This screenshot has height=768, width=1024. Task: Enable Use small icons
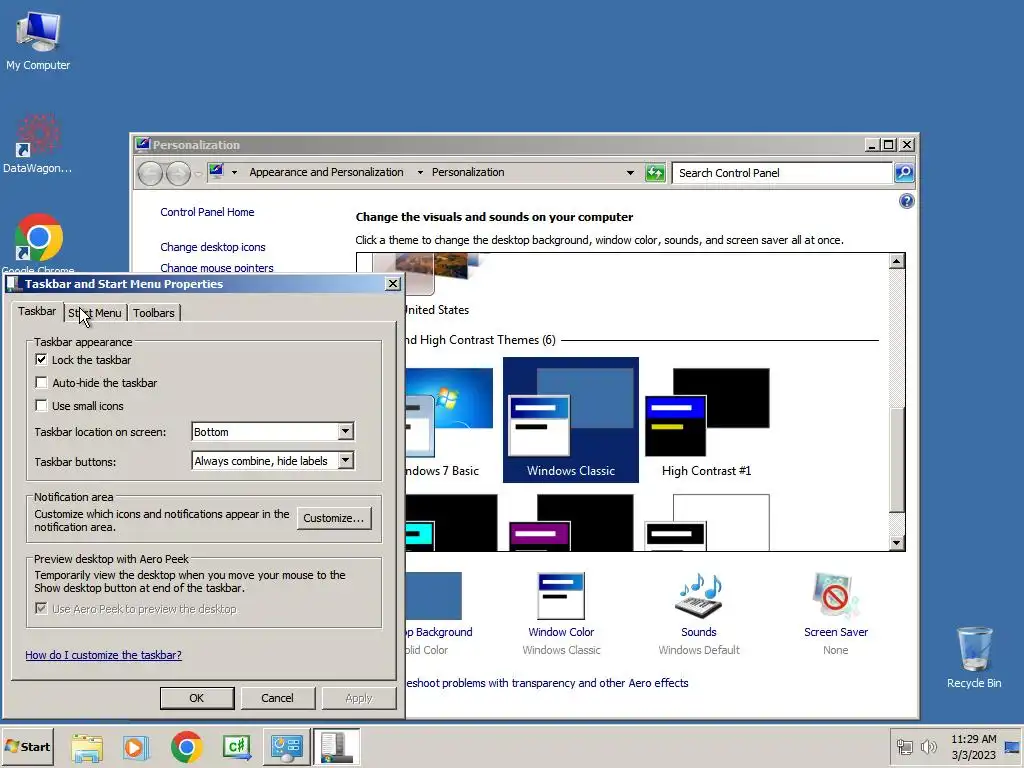click(41, 406)
